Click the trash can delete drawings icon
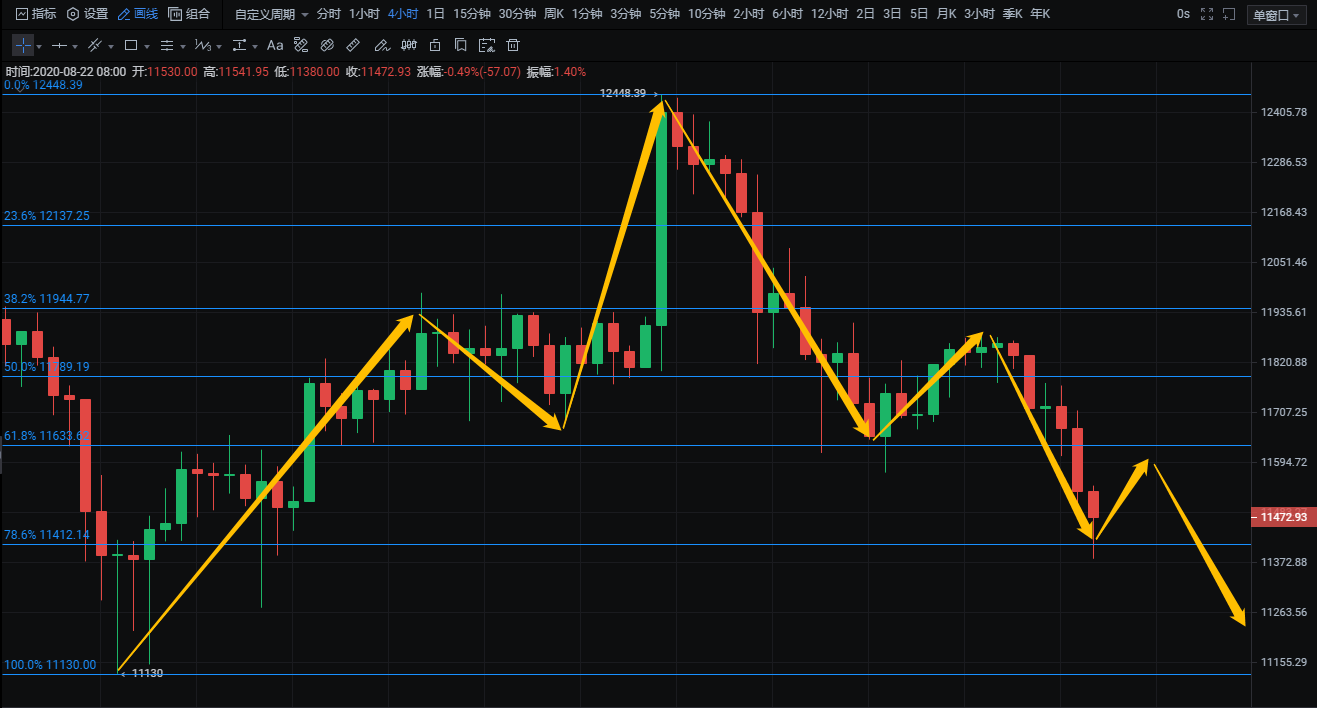The image size is (1317, 708). point(513,45)
